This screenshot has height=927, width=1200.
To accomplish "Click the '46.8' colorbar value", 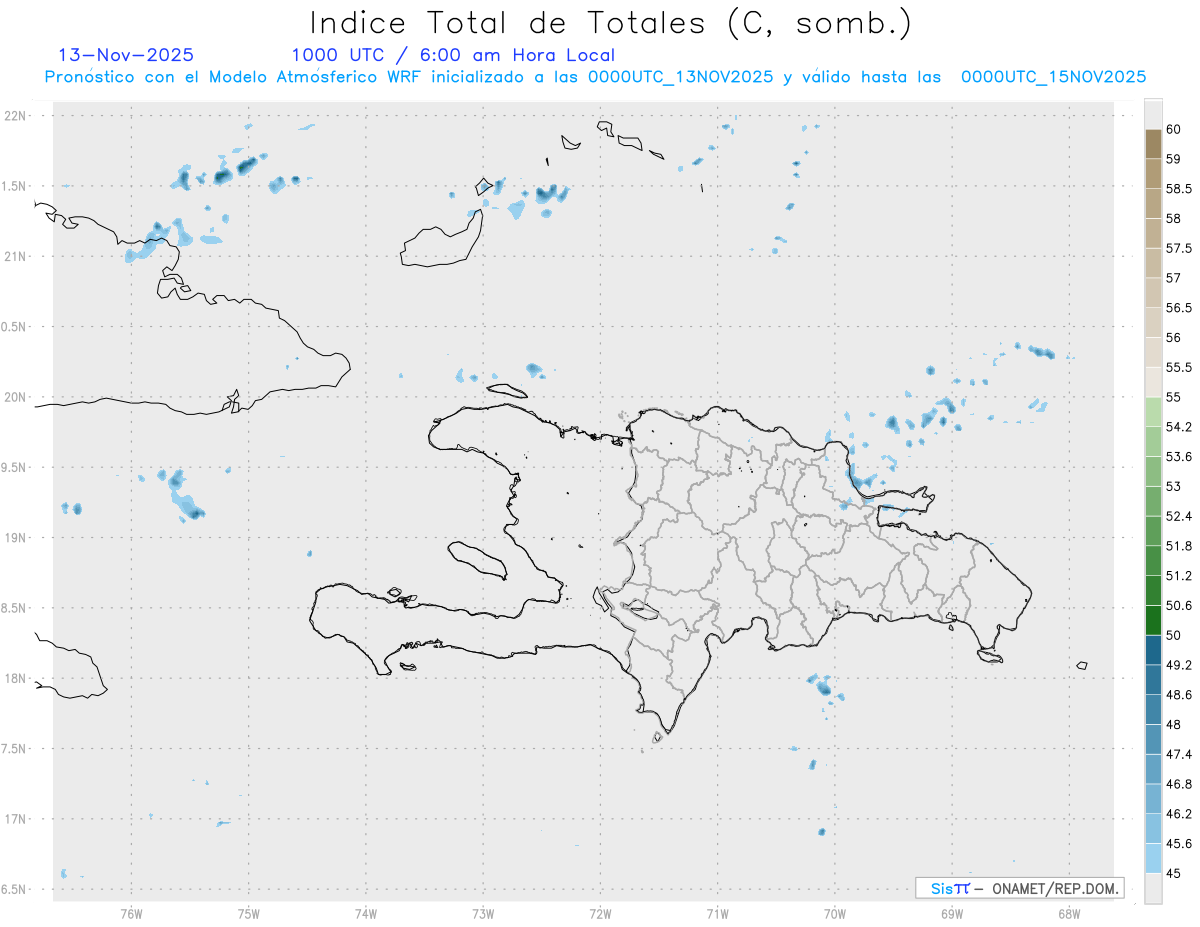I will [1179, 784].
